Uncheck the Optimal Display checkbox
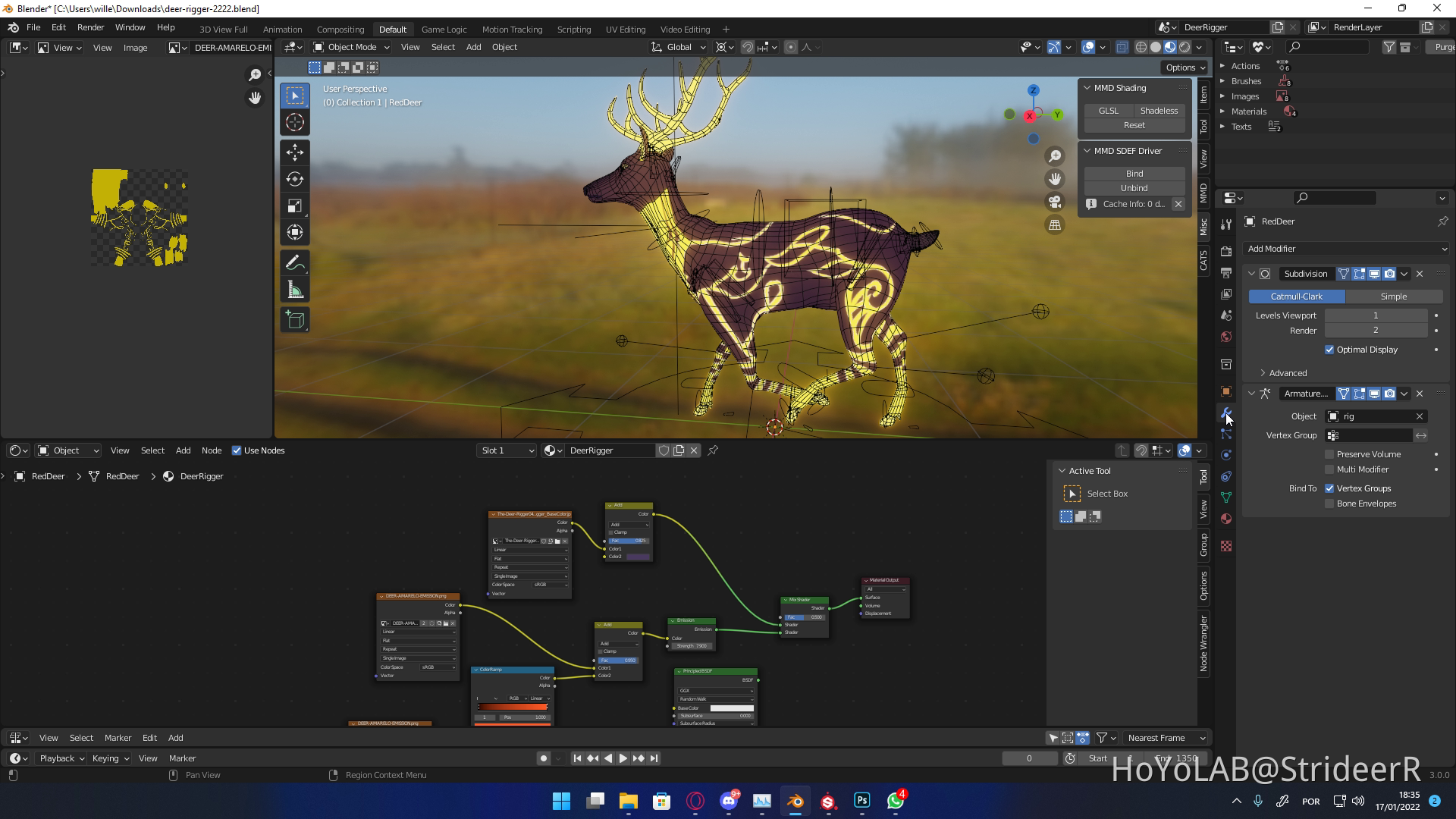Image resolution: width=1456 pixels, height=819 pixels. tap(1329, 350)
